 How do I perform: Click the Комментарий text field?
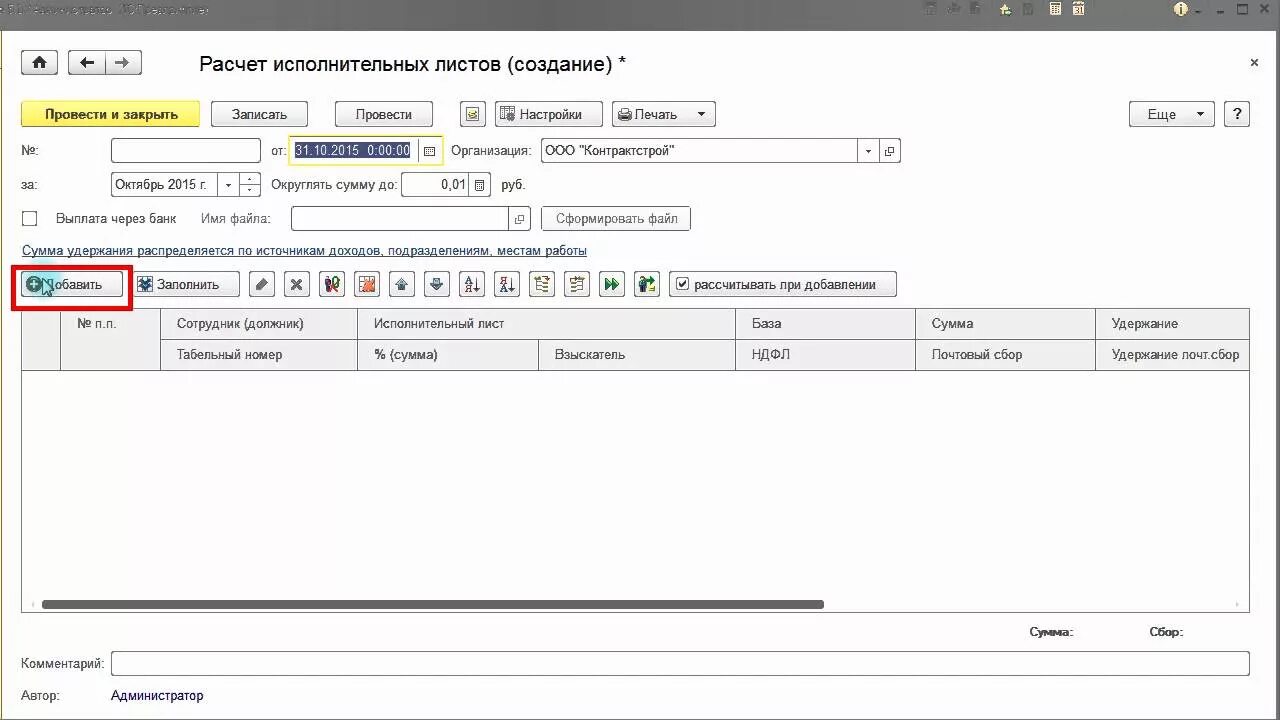(680, 664)
